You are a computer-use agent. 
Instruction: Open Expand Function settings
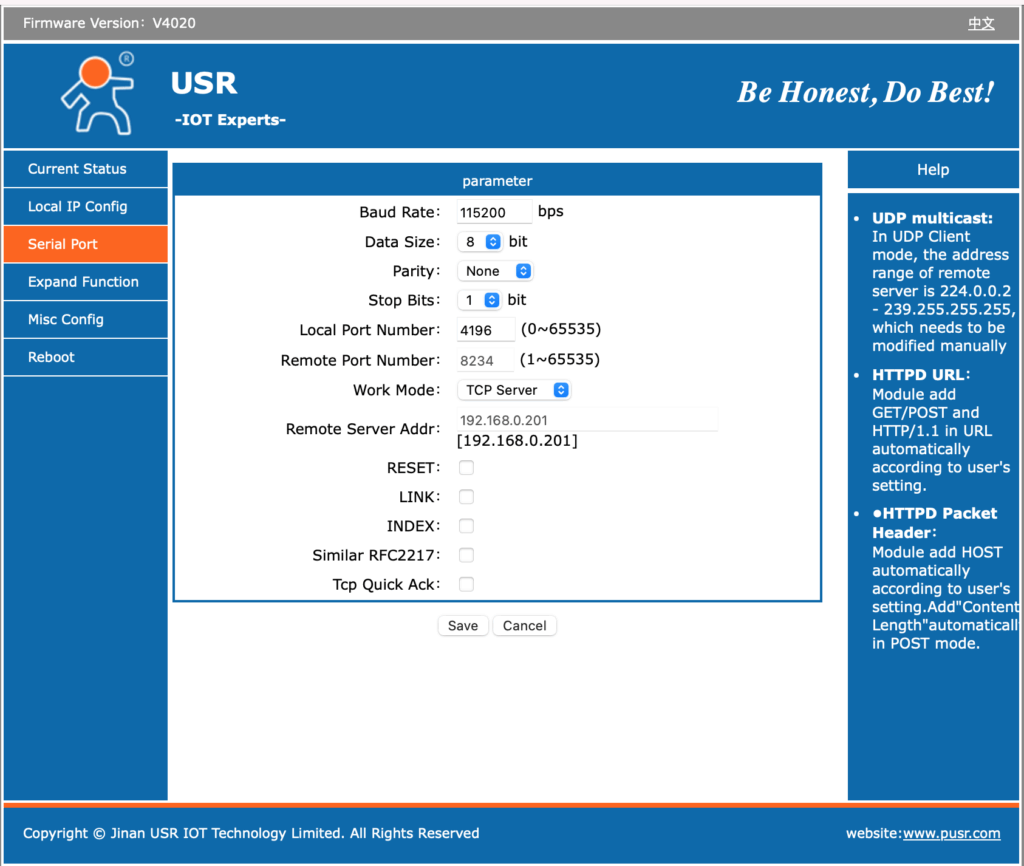[83, 282]
